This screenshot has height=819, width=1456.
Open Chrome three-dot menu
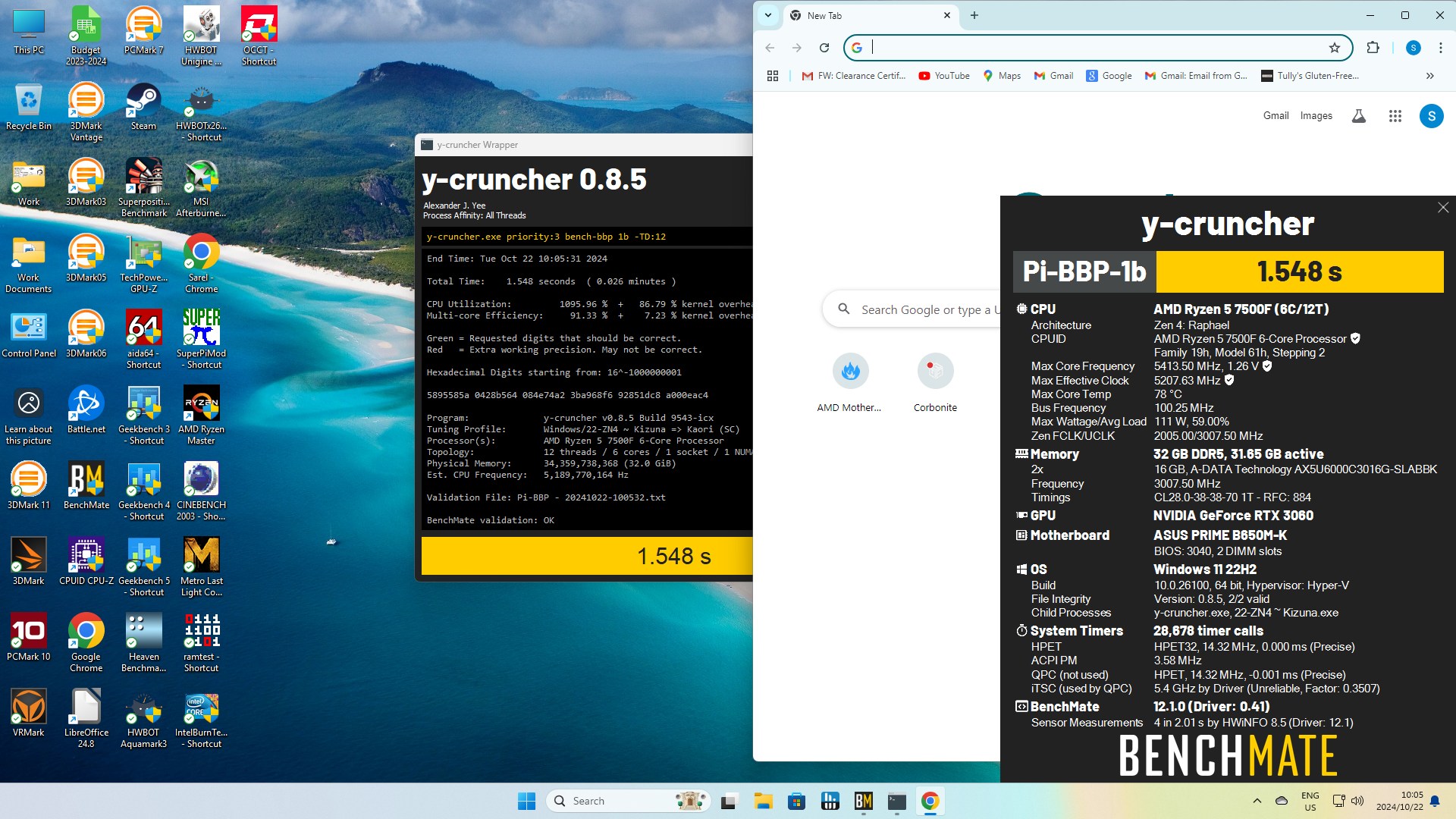click(x=1441, y=48)
